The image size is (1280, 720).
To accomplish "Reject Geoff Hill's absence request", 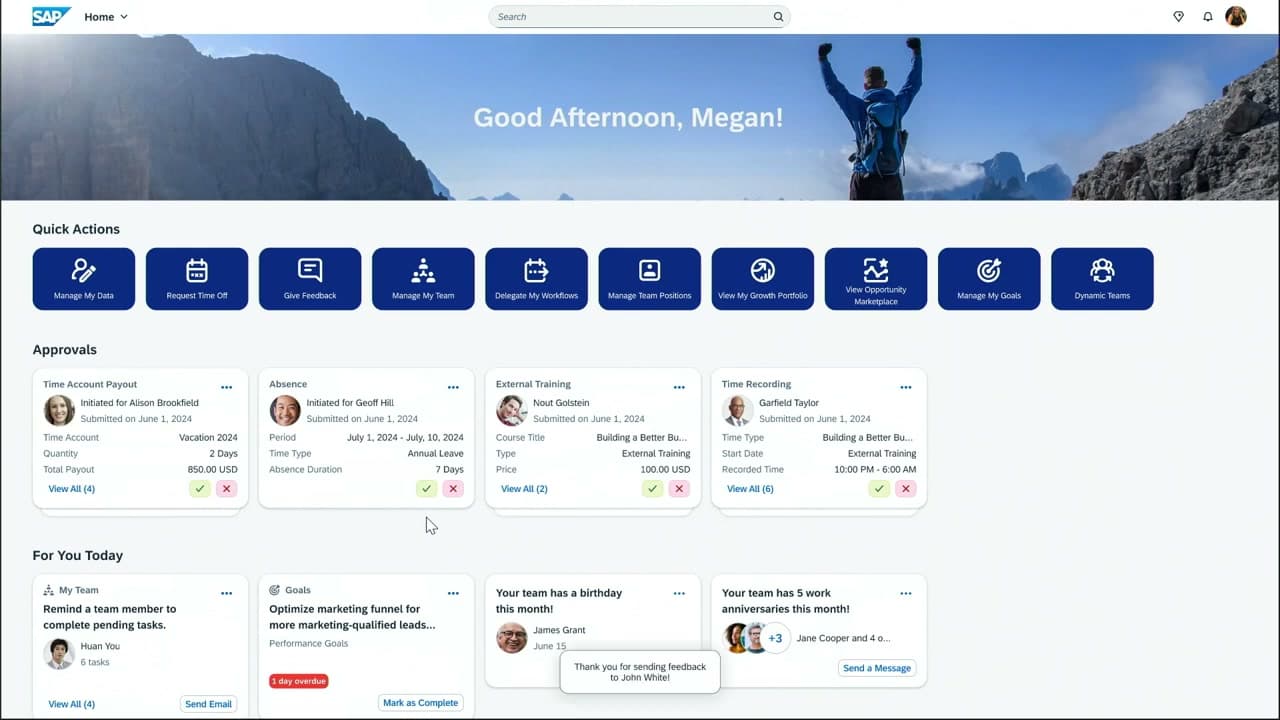I will (453, 489).
